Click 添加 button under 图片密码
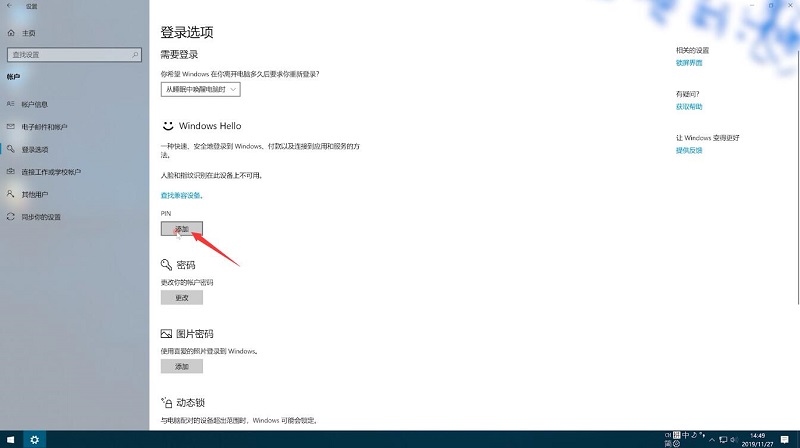The width and height of the screenshot is (800, 448). tap(182, 366)
